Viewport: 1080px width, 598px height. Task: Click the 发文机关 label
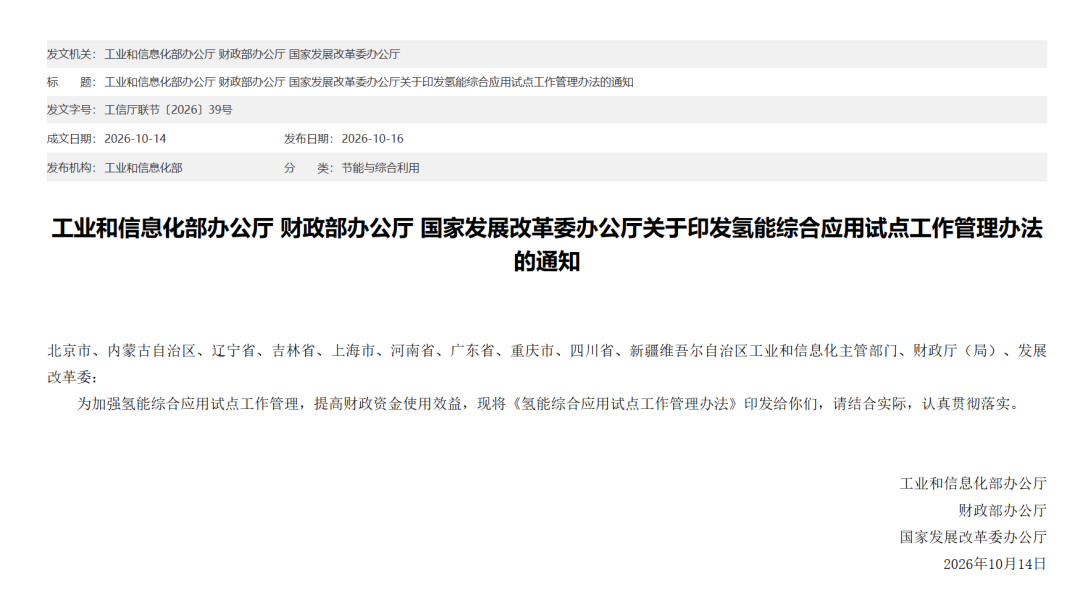click(x=72, y=54)
